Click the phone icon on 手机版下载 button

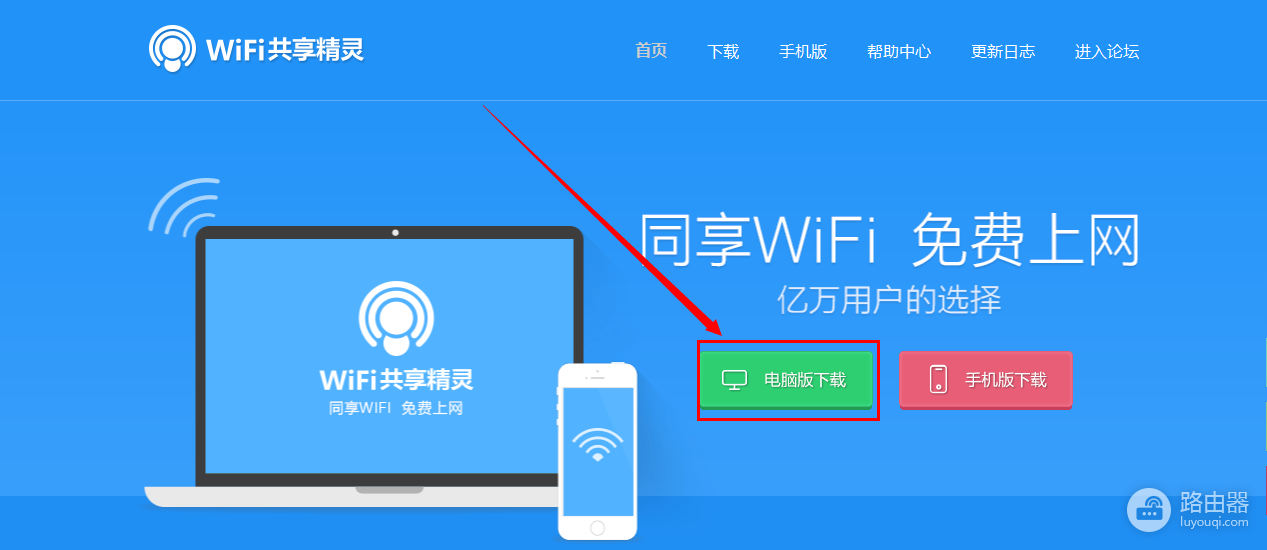tap(938, 380)
